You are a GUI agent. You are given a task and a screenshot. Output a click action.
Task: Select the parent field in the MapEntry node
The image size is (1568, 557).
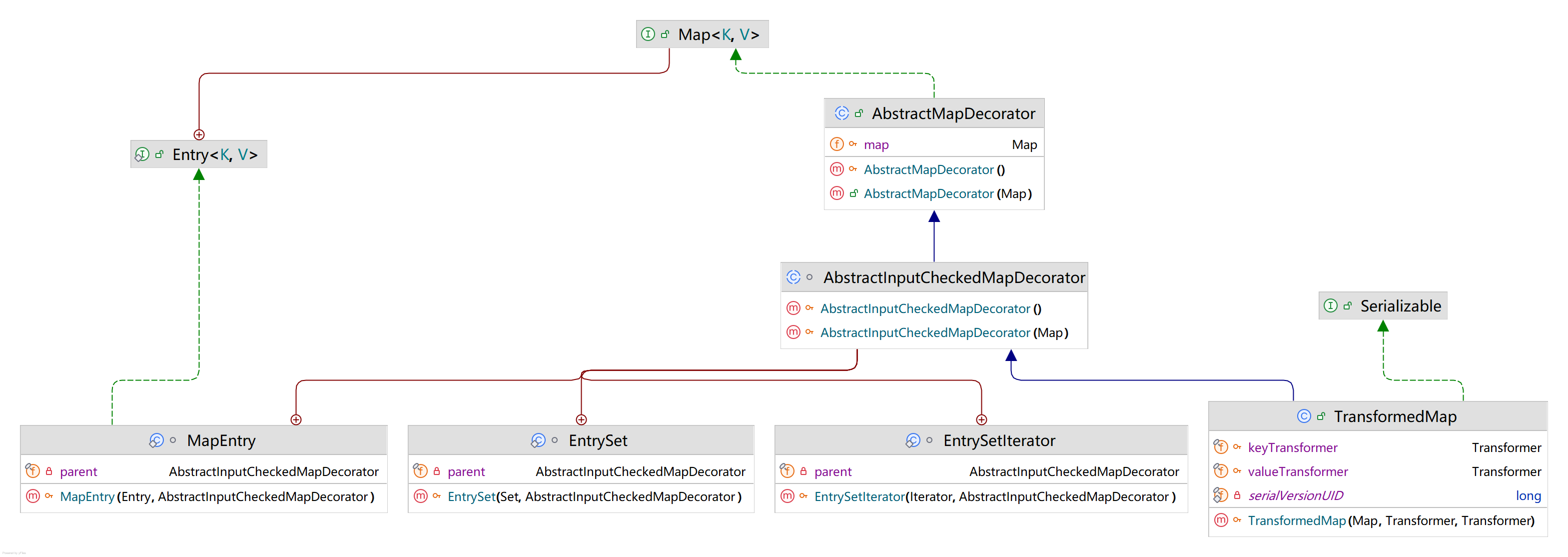pos(78,471)
